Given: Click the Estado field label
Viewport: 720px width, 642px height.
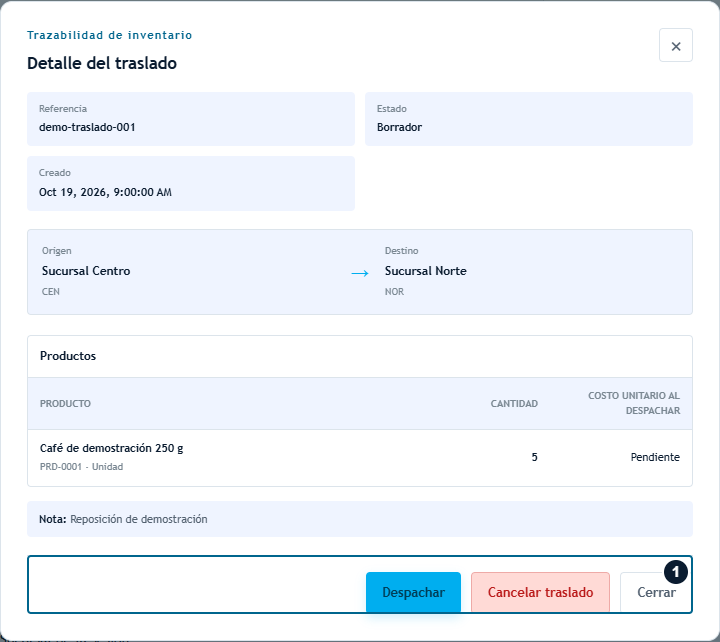Looking at the screenshot, I should [392, 109].
